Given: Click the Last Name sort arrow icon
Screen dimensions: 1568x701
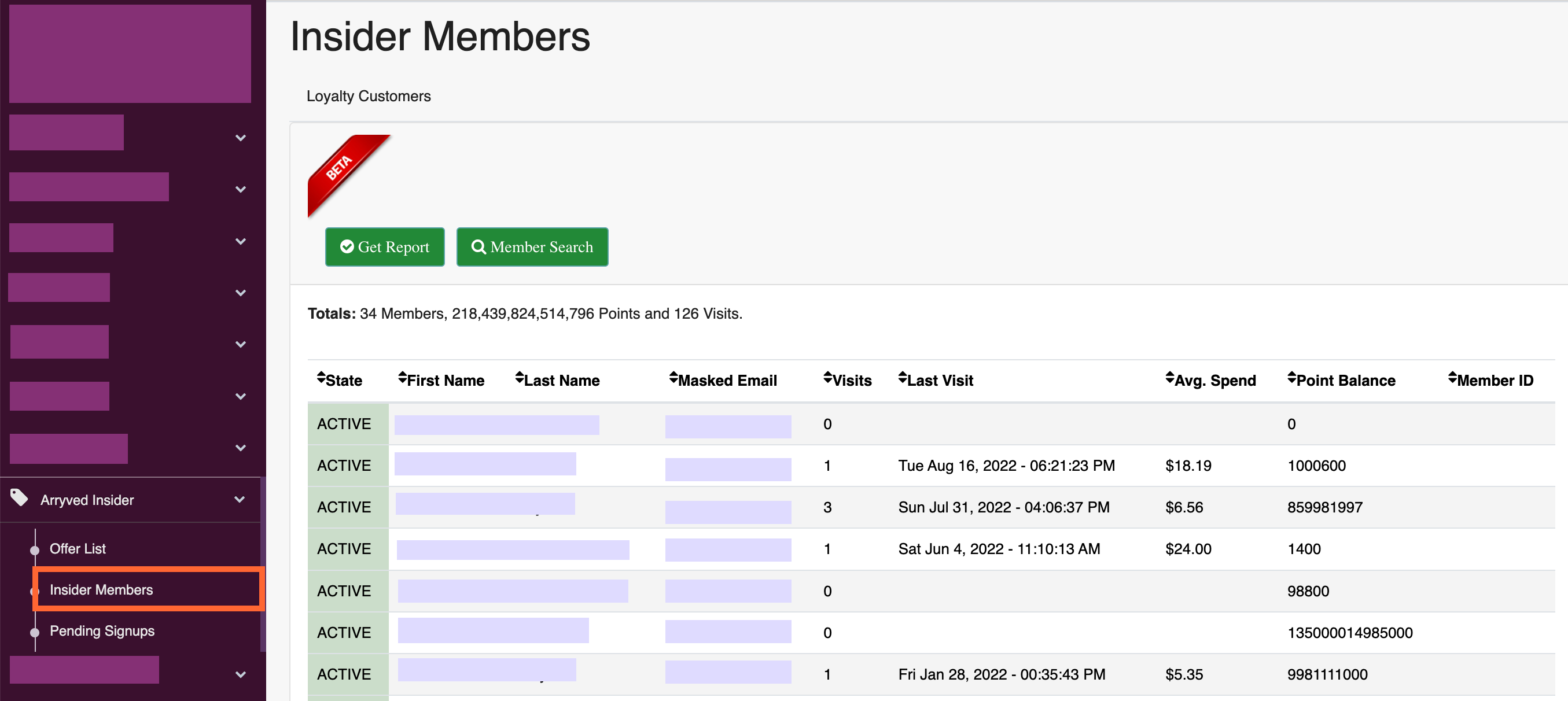Looking at the screenshot, I should click(x=519, y=378).
